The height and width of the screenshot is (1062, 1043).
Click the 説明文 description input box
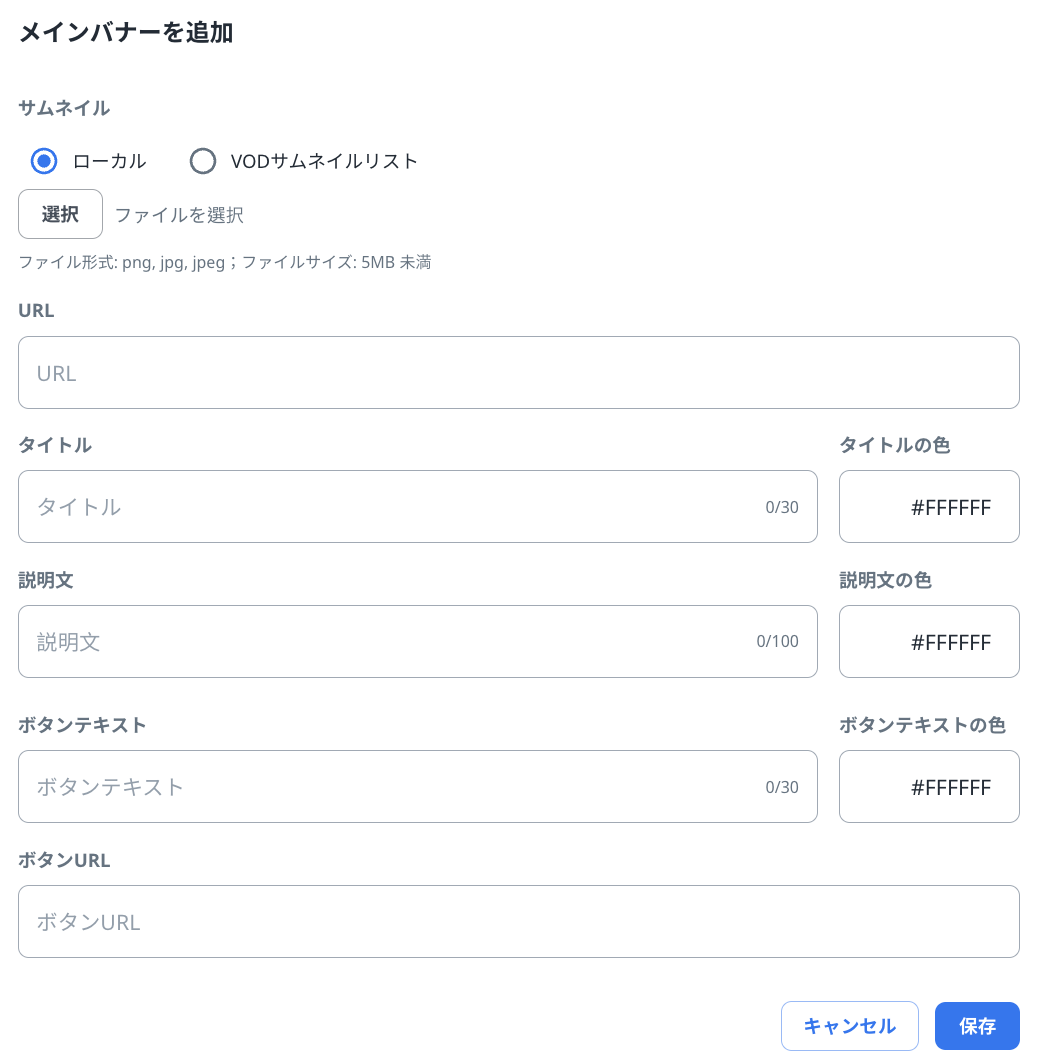[x=390, y=642]
